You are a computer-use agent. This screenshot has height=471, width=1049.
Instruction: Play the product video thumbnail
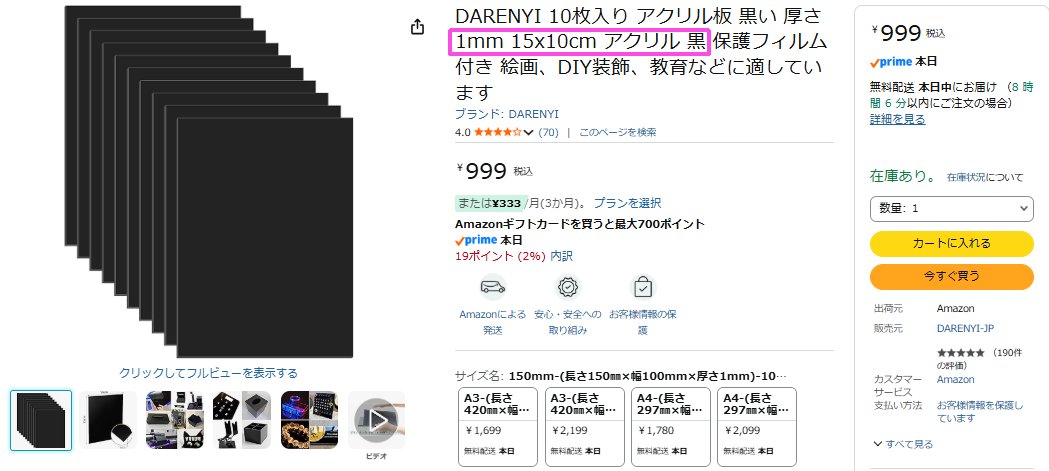(377, 420)
